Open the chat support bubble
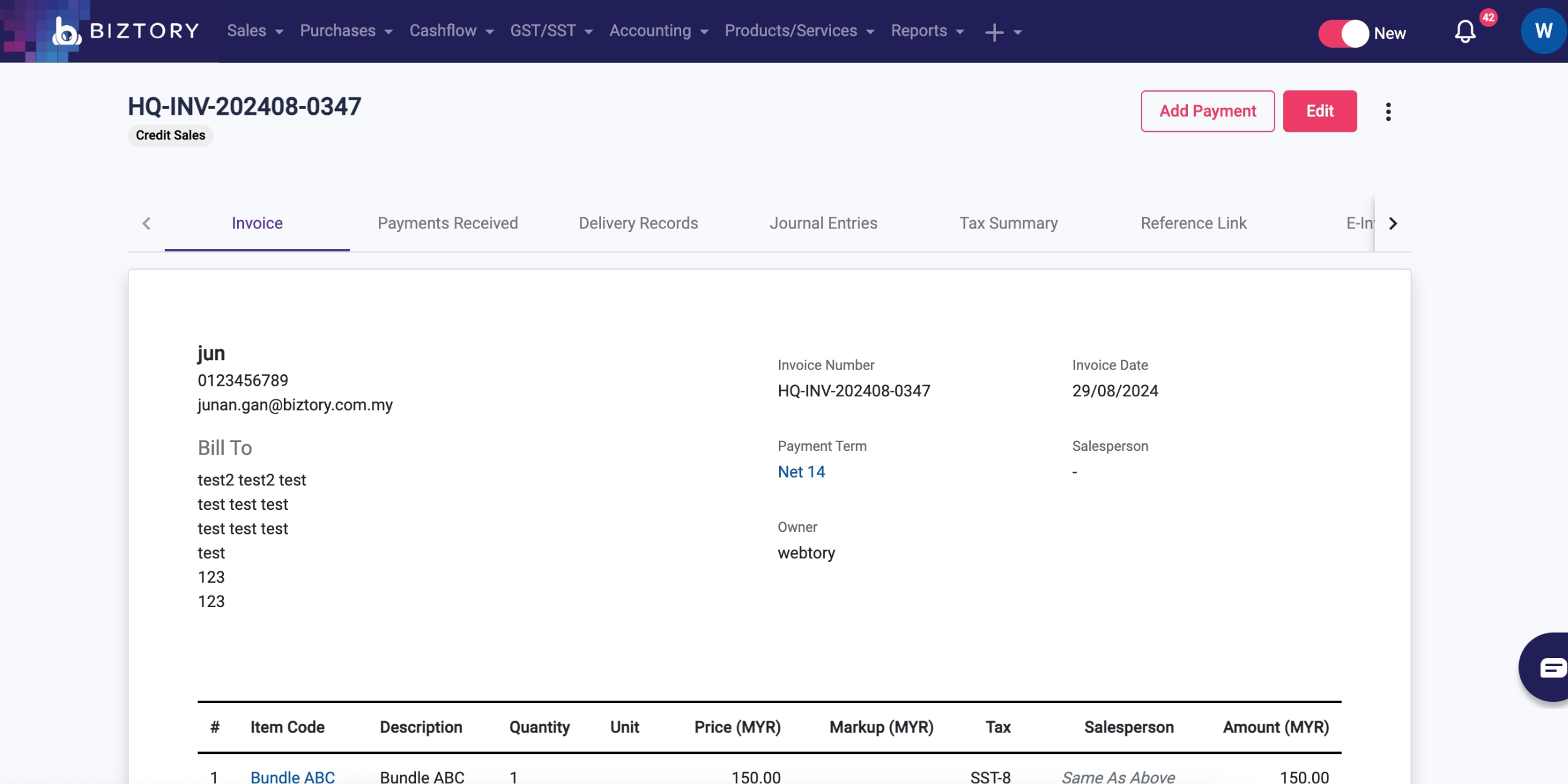The image size is (1568, 784). pos(1549,667)
